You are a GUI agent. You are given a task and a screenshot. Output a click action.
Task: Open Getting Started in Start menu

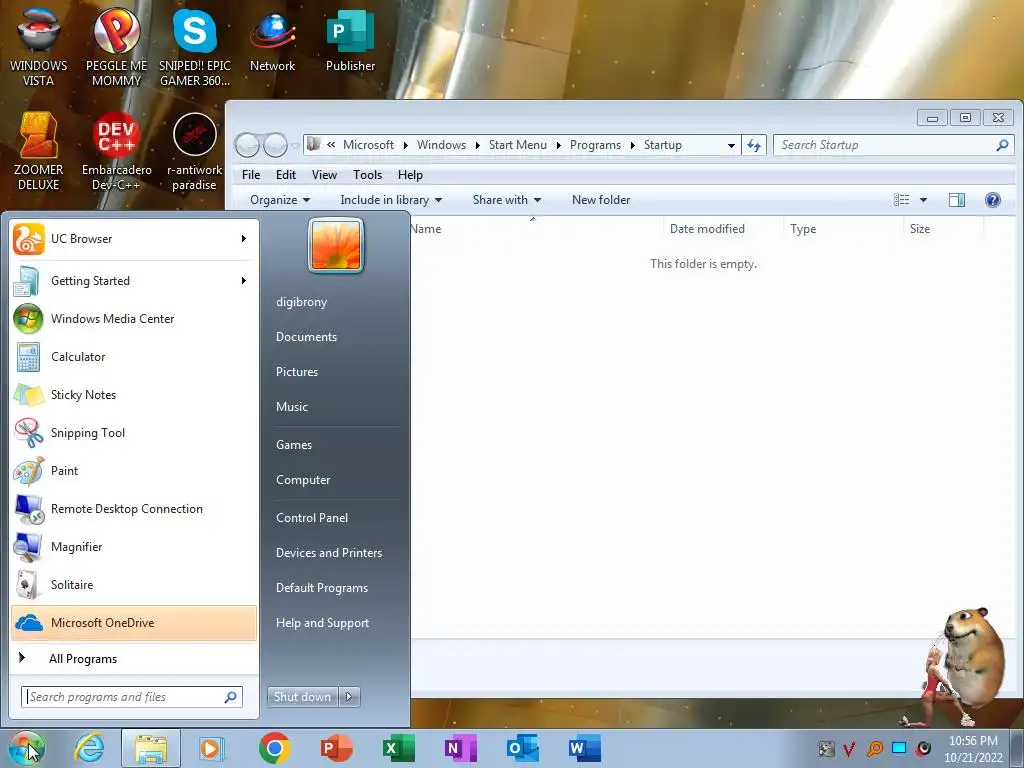click(134, 281)
